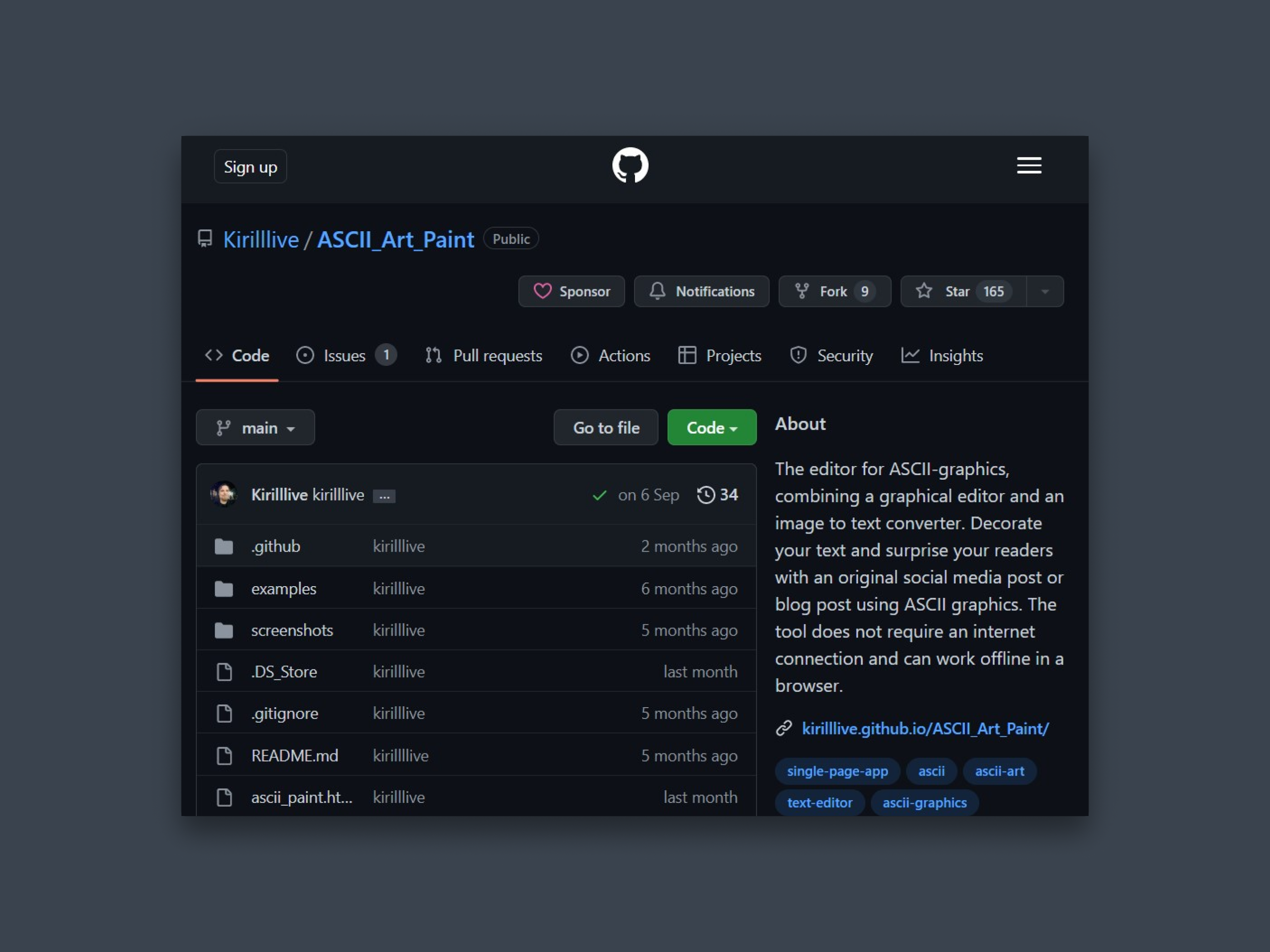This screenshot has width=1270, height=952.
Task: Click the commit history clock icon
Action: [706, 495]
